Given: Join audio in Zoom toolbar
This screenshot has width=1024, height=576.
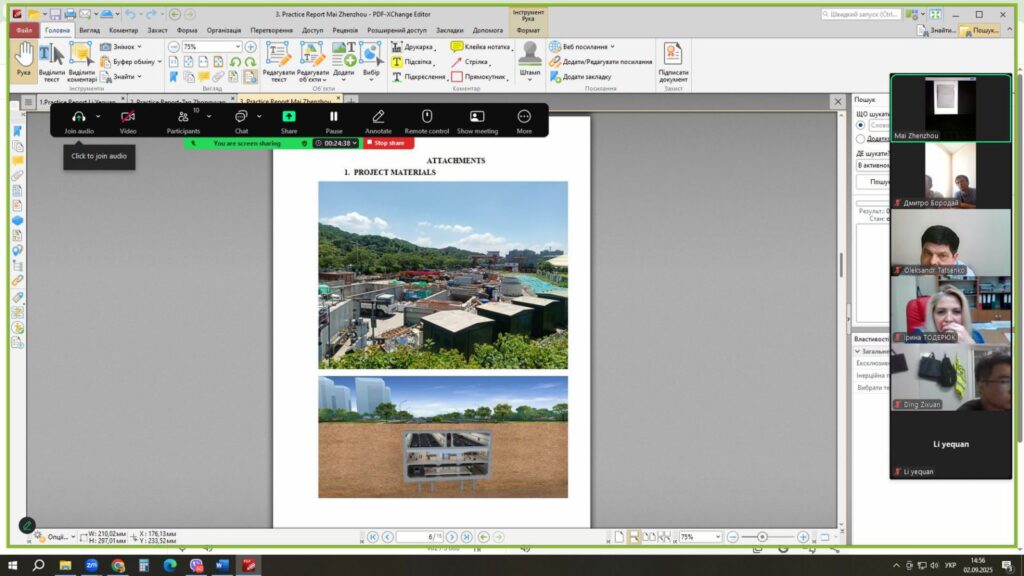Looking at the screenshot, I should [79, 121].
